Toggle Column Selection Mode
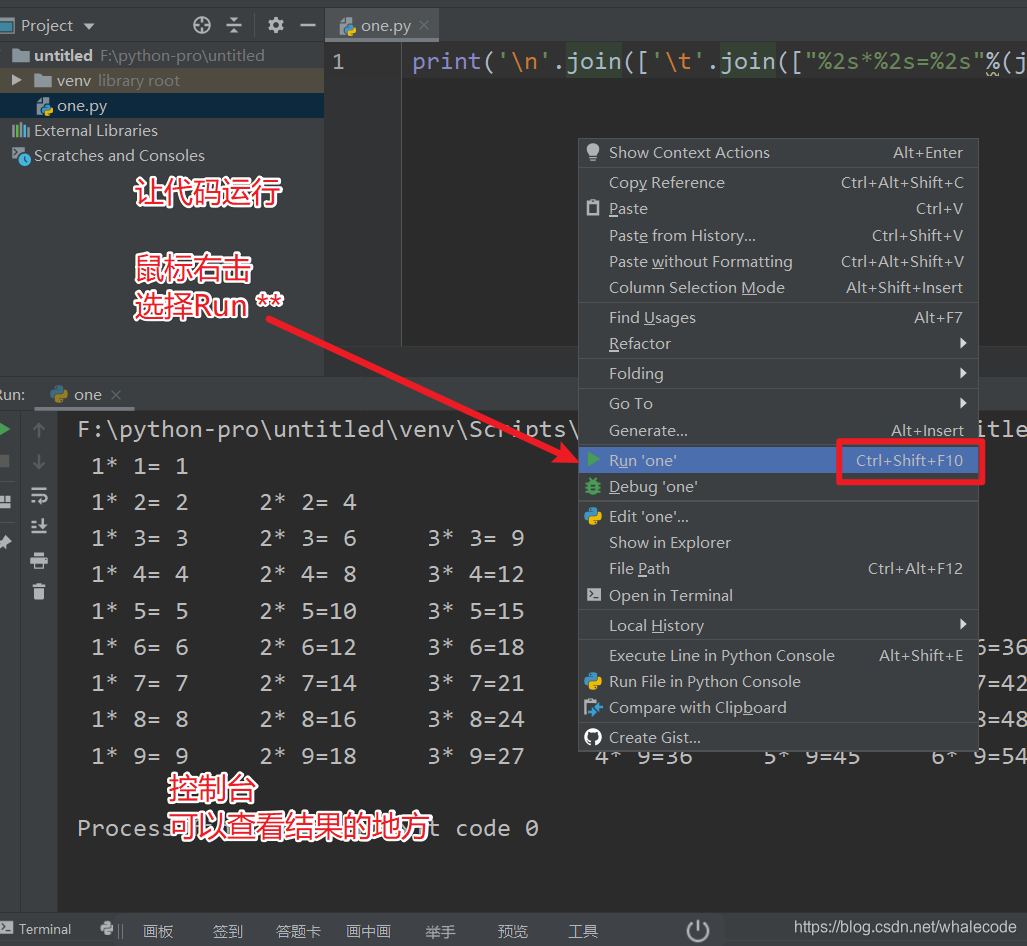 [x=778, y=288]
